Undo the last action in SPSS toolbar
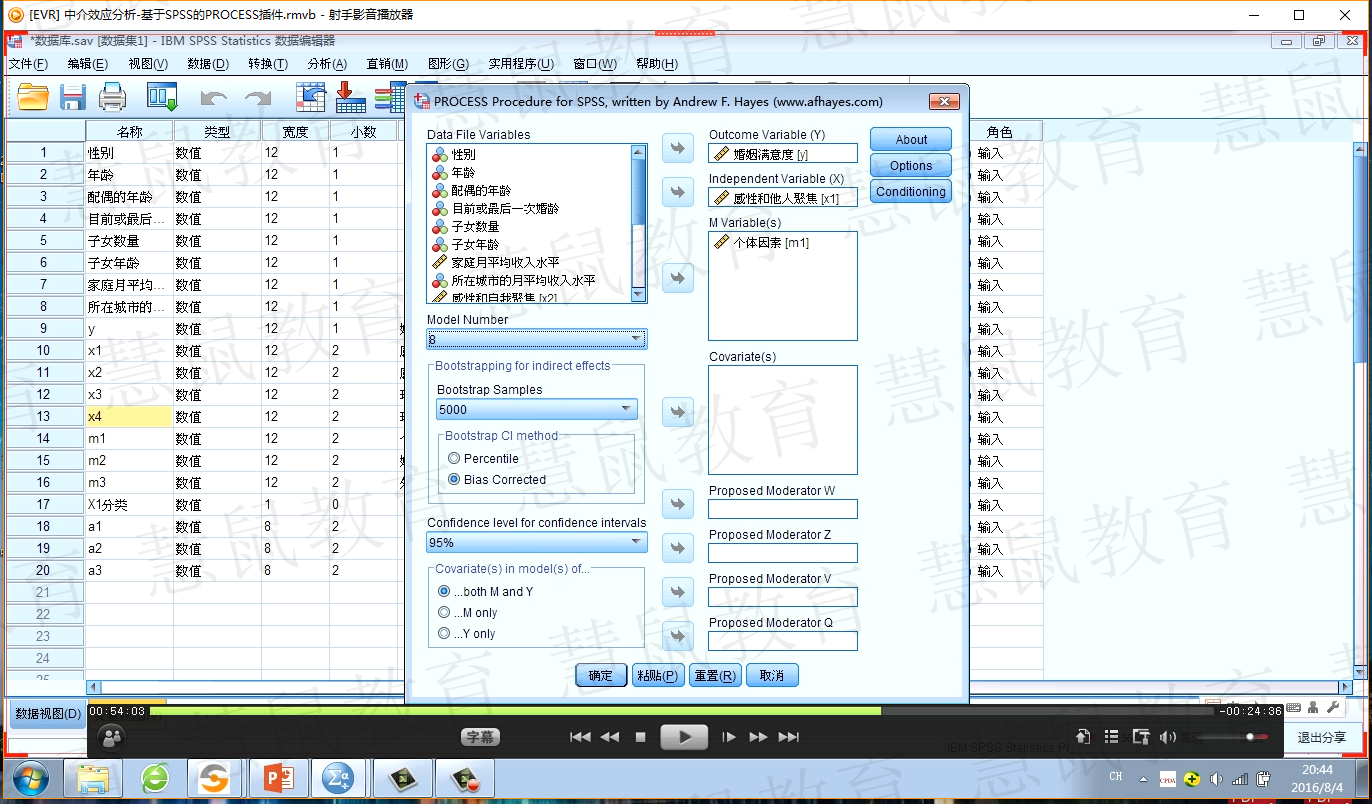 pyautogui.click(x=214, y=98)
